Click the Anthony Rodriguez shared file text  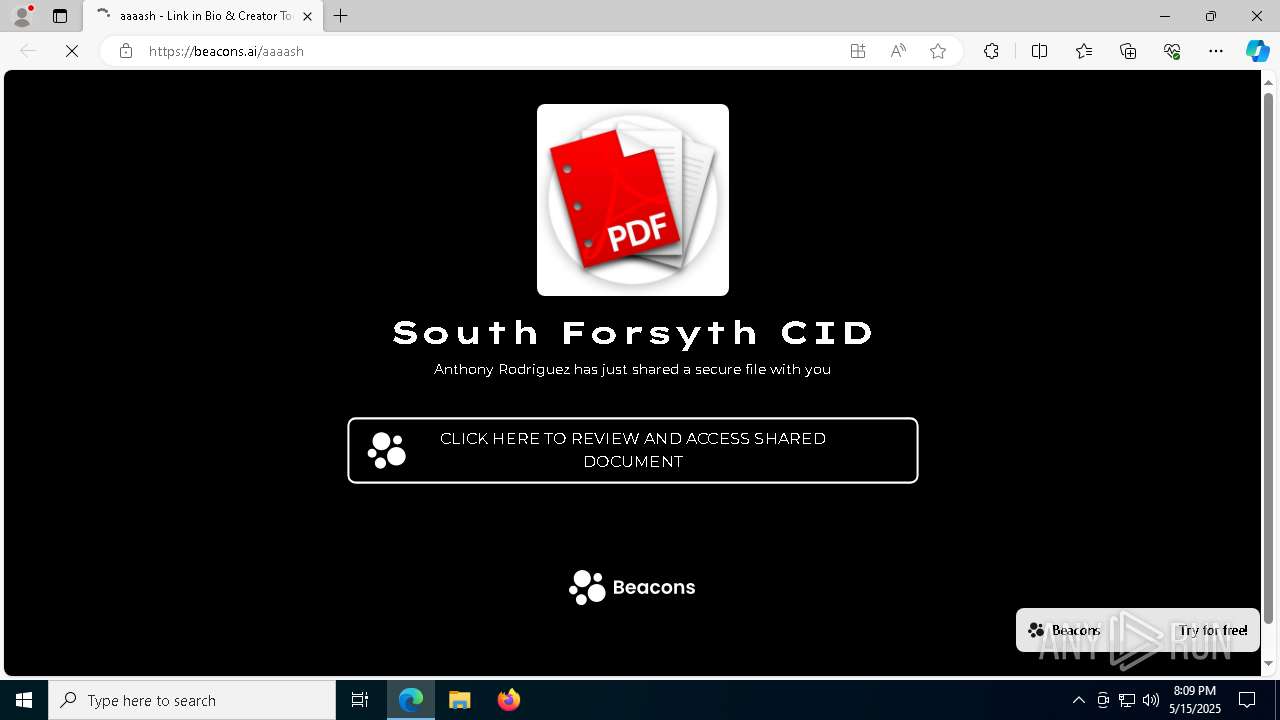click(632, 369)
